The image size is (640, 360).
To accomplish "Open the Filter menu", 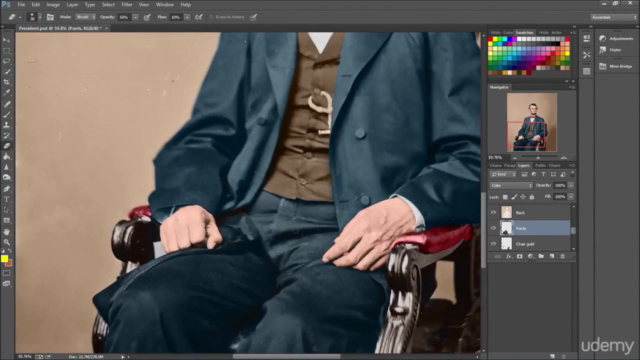I will [x=127, y=4].
